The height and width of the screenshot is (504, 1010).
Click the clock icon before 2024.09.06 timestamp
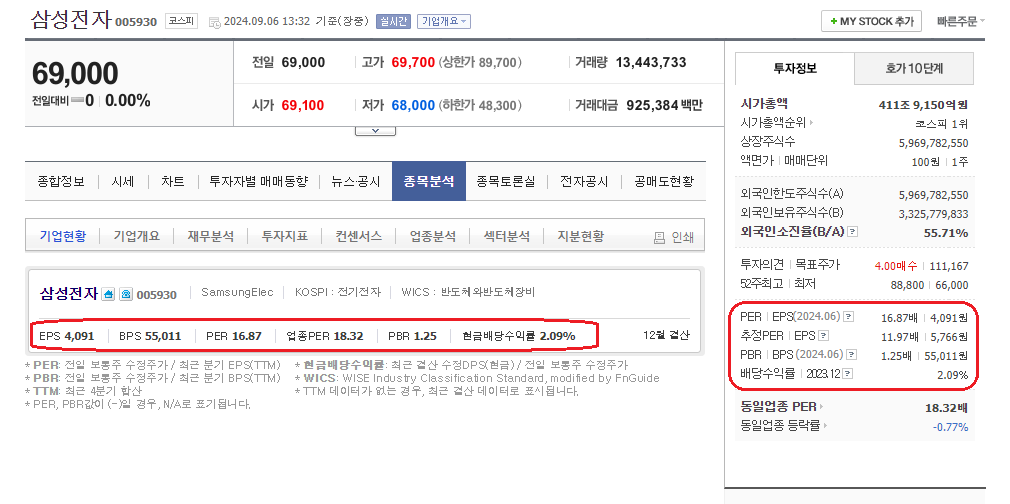click(214, 22)
